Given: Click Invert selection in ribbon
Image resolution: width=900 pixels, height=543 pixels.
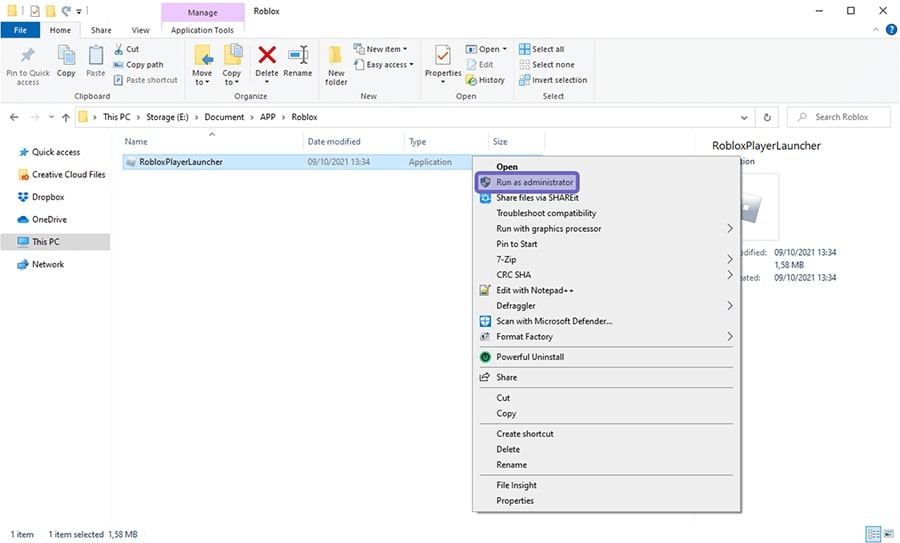Looking at the screenshot, I should coord(553,80).
